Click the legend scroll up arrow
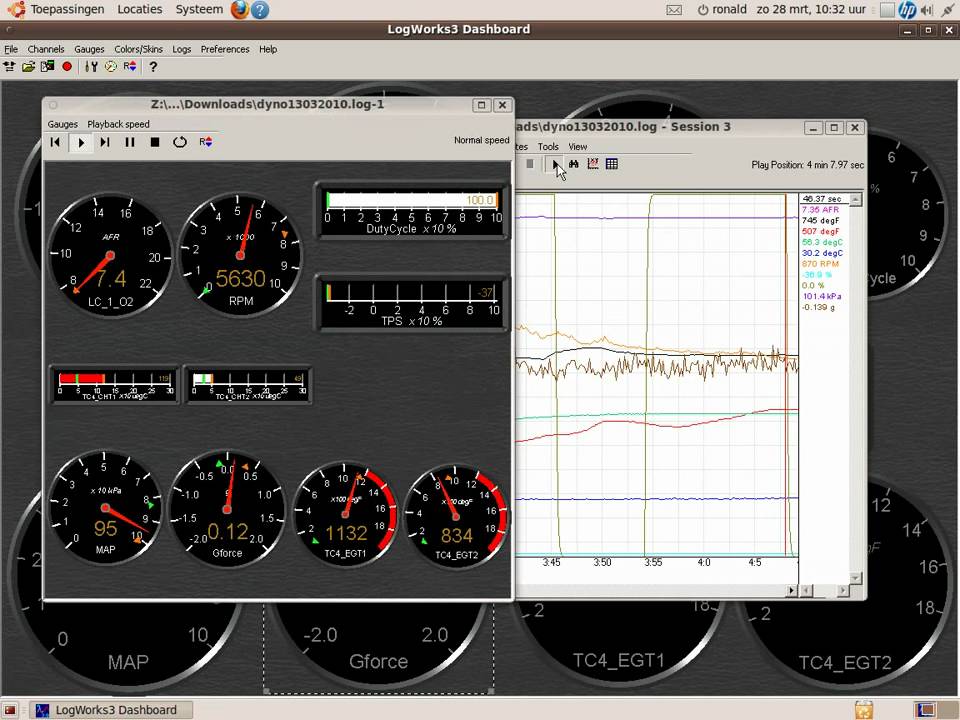The height and width of the screenshot is (720, 960). [x=856, y=200]
